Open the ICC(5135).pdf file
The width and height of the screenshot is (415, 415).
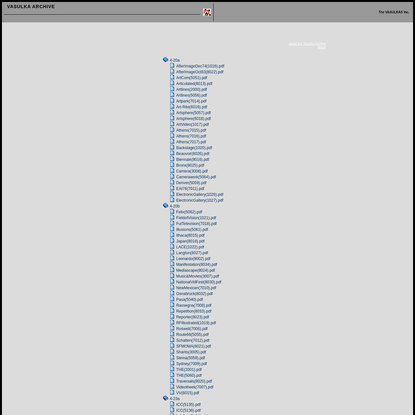click(188, 405)
